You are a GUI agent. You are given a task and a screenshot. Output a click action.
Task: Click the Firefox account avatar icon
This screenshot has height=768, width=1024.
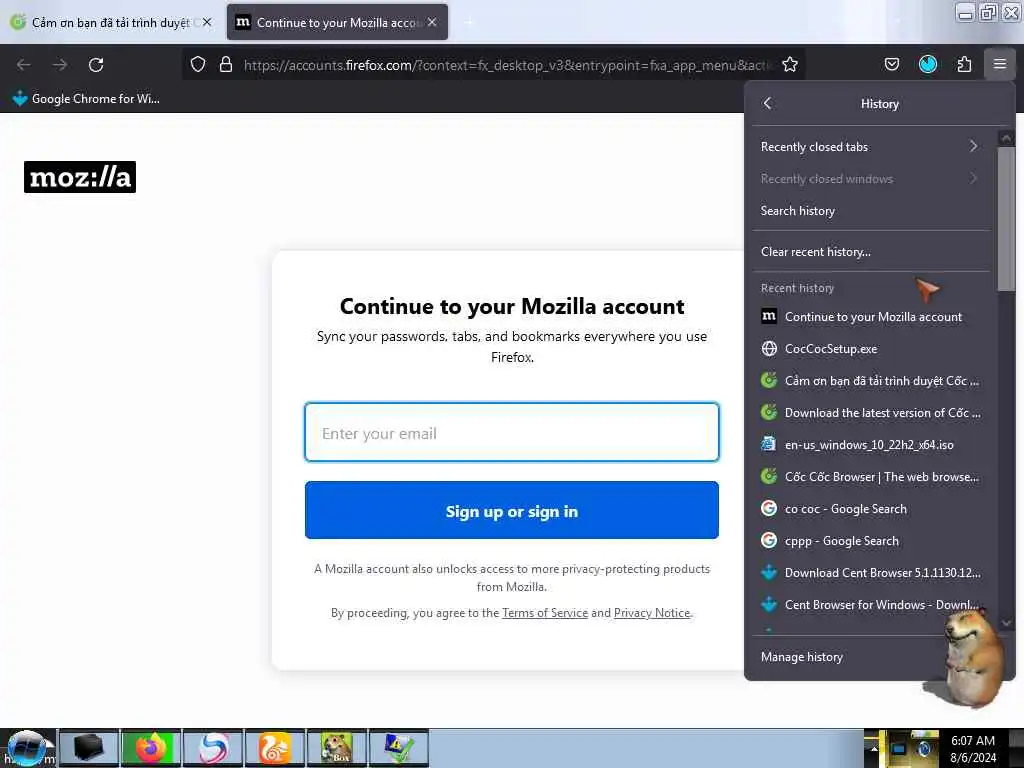tap(928, 65)
